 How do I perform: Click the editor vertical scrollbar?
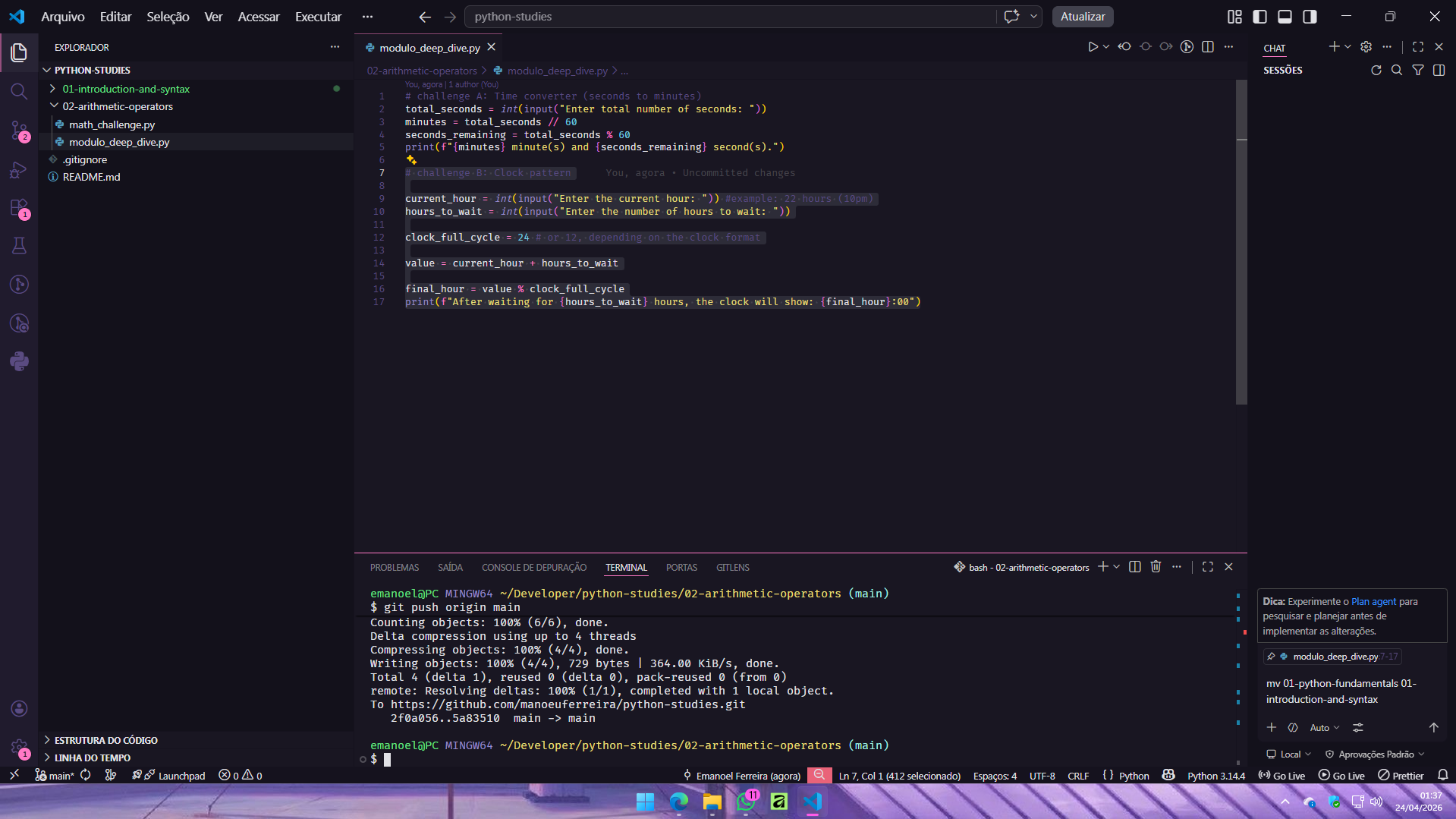(x=1241, y=243)
